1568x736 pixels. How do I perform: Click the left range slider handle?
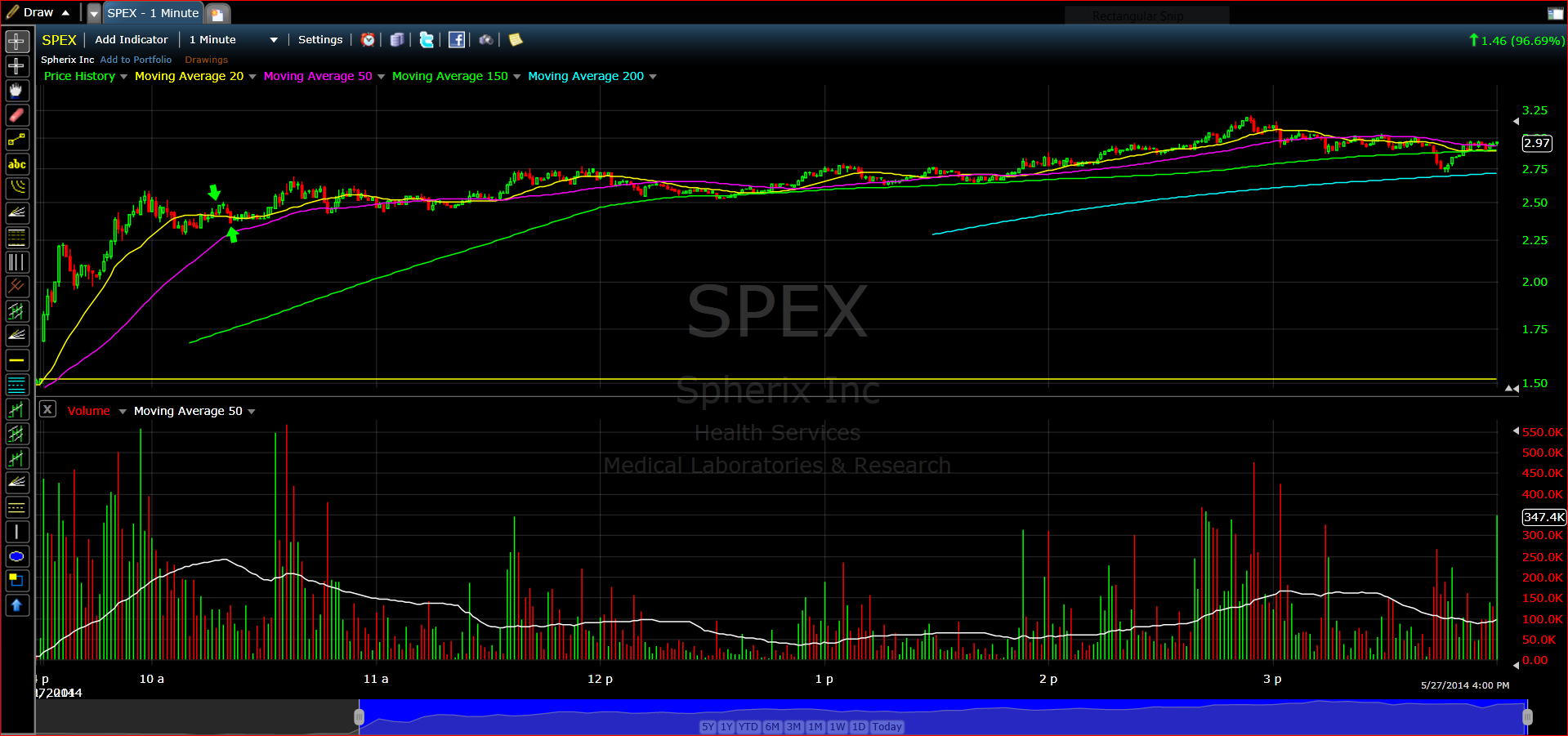pos(359,716)
